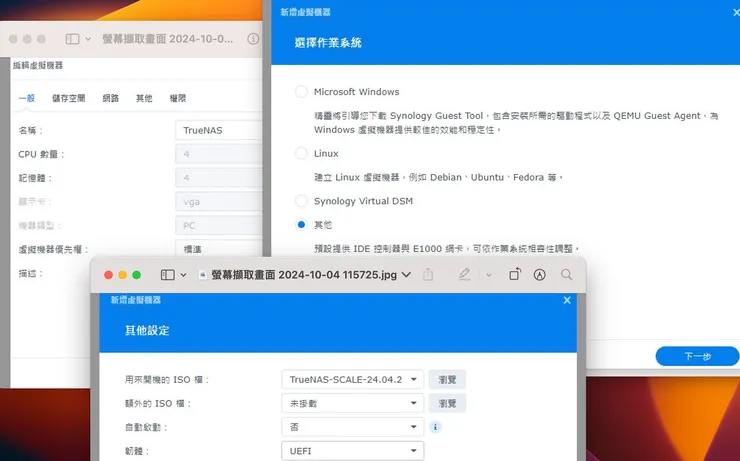Switch to the 網路 tab
The image size is (740, 461).
click(110, 98)
